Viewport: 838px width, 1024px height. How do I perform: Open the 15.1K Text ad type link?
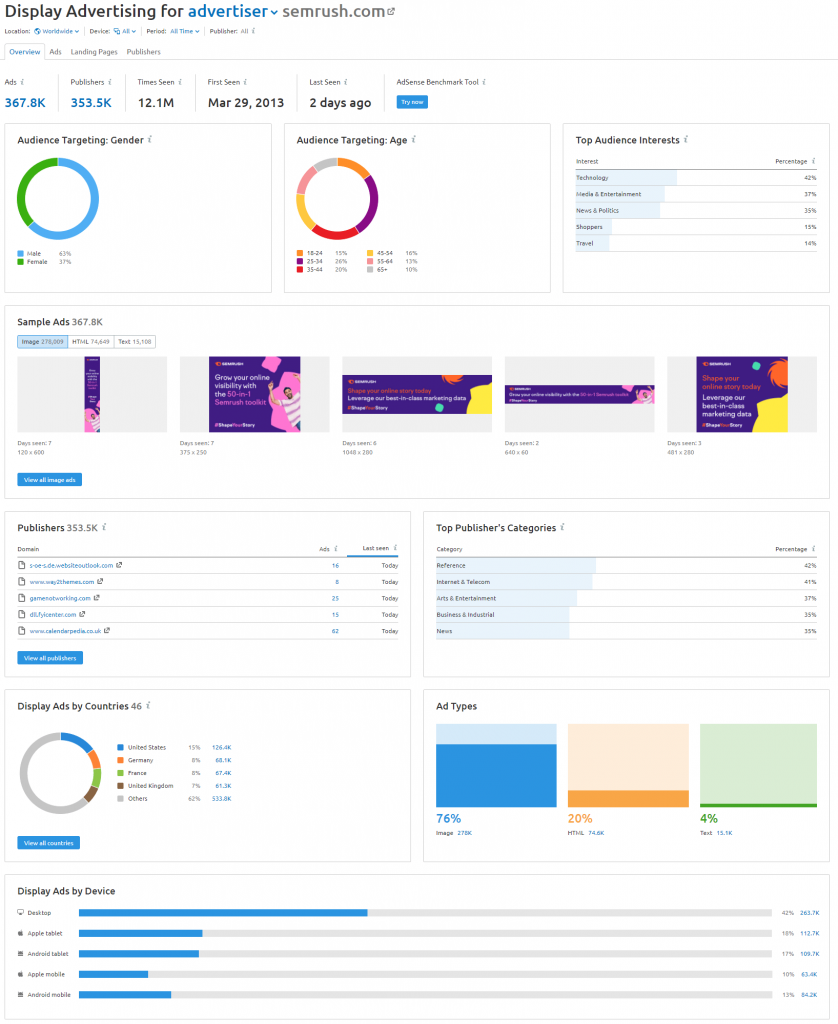[x=724, y=833]
